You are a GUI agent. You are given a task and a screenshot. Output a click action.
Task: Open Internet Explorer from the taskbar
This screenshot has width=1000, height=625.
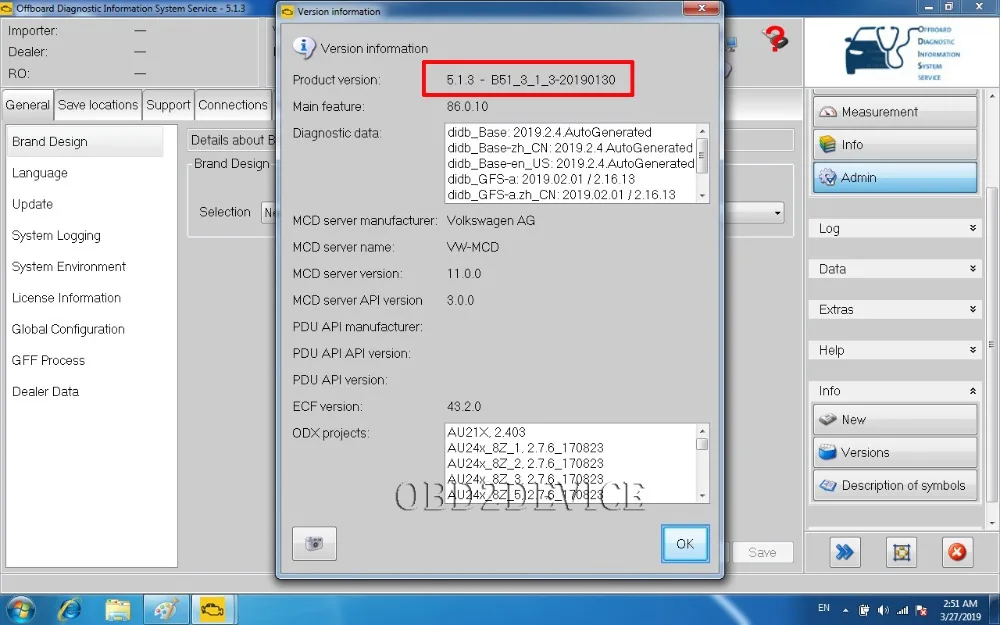click(x=70, y=609)
